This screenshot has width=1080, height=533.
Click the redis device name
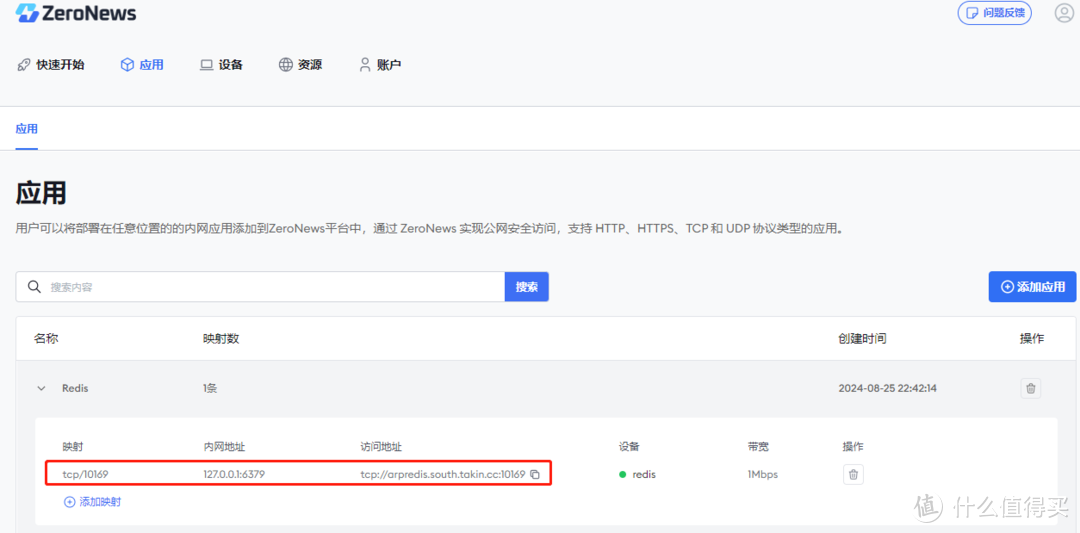pyautogui.click(x=644, y=474)
